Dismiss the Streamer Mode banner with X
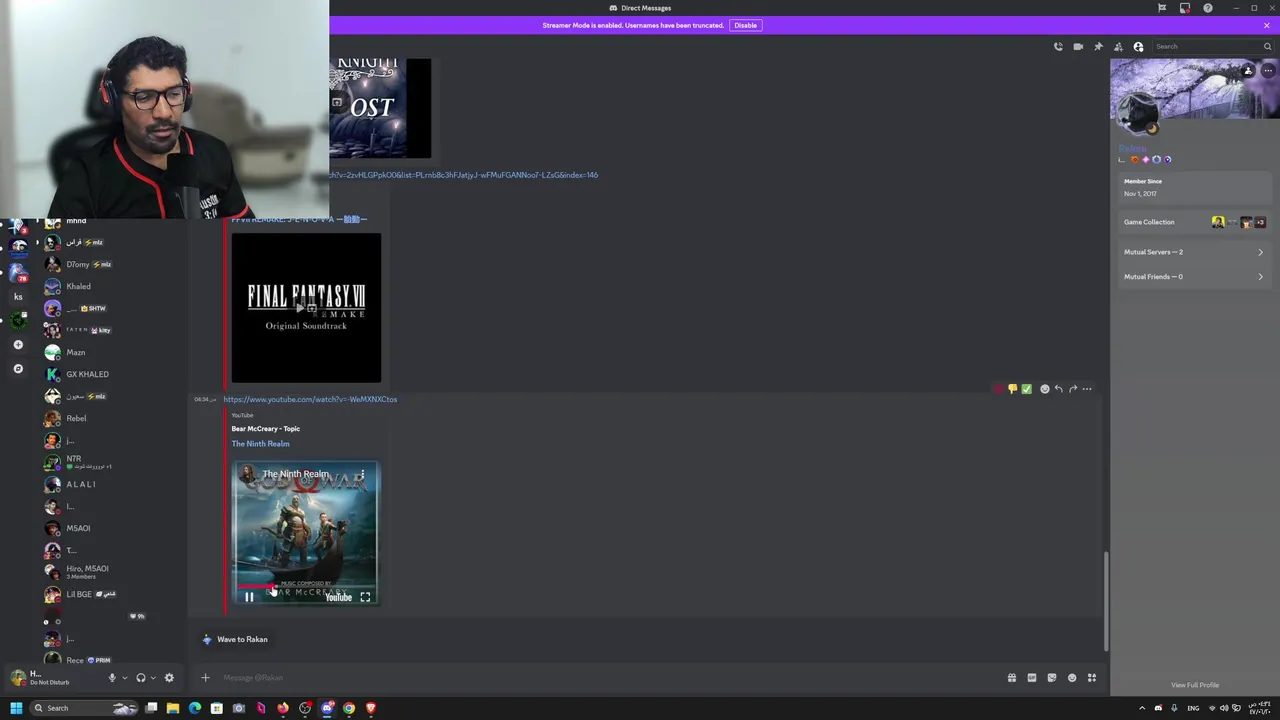Image resolution: width=1280 pixels, height=720 pixels. click(x=1267, y=25)
